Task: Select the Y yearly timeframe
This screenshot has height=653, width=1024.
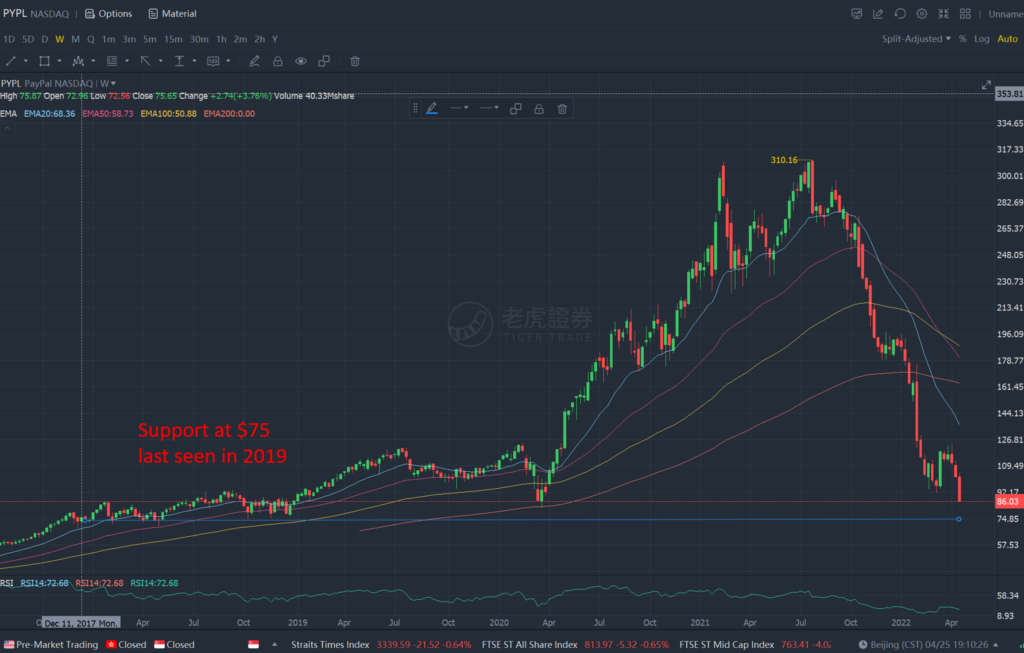Action: 275,39
